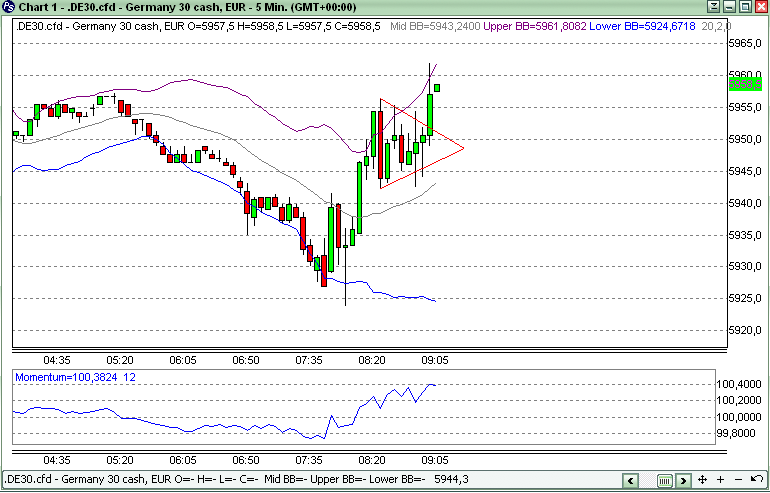The height and width of the screenshot is (493, 770).
Task: Click the Bollinger settings text 20,2,0
Action: coord(716,27)
